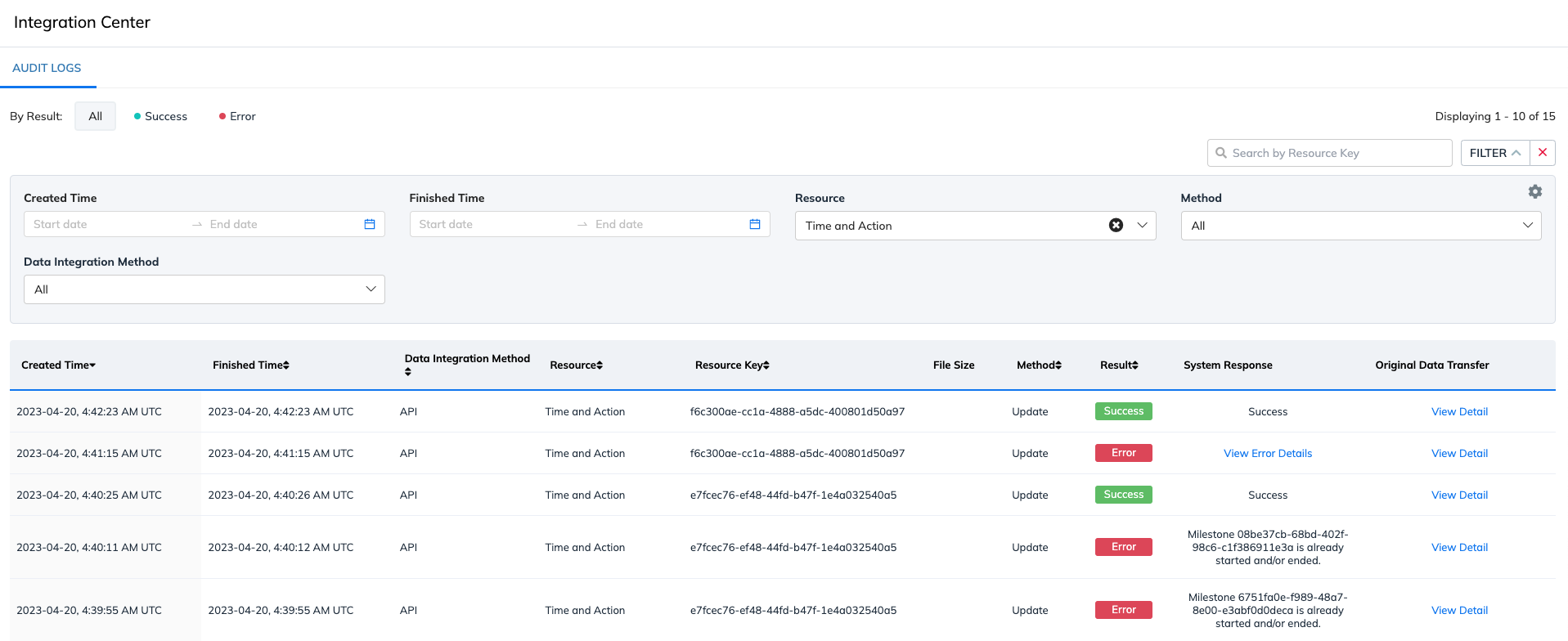Viewport: 1568px width, 641px height.
Task: Open the Finished Time calendar icon
Action: point(755,224)
